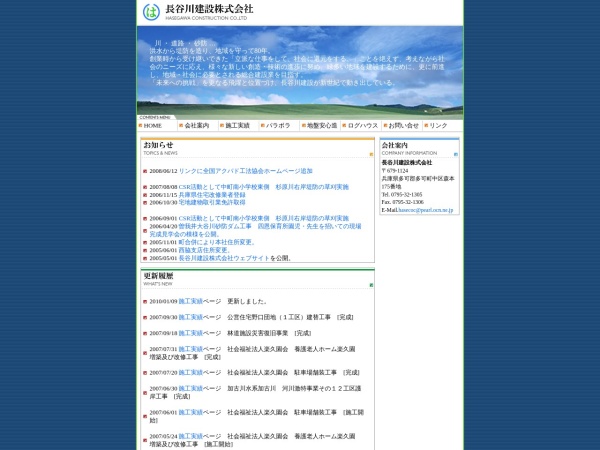The height and width of the screenshot is (450, 600).
Task: Open the 2007/08/08 CSR活動 news link
Action: pos(264,187)
